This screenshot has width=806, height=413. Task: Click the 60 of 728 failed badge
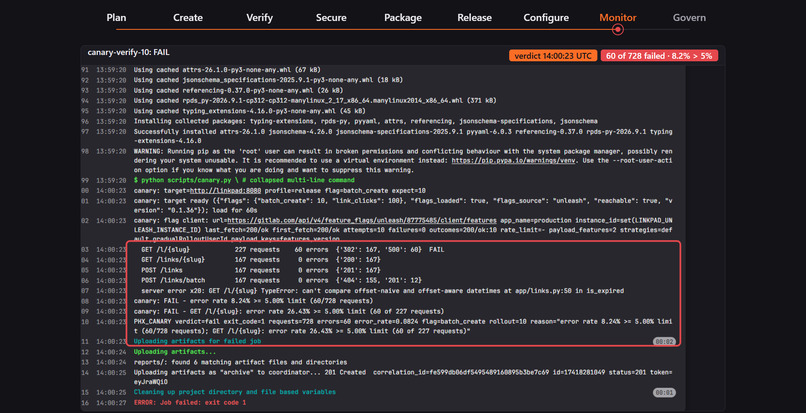tap(659, 56)
